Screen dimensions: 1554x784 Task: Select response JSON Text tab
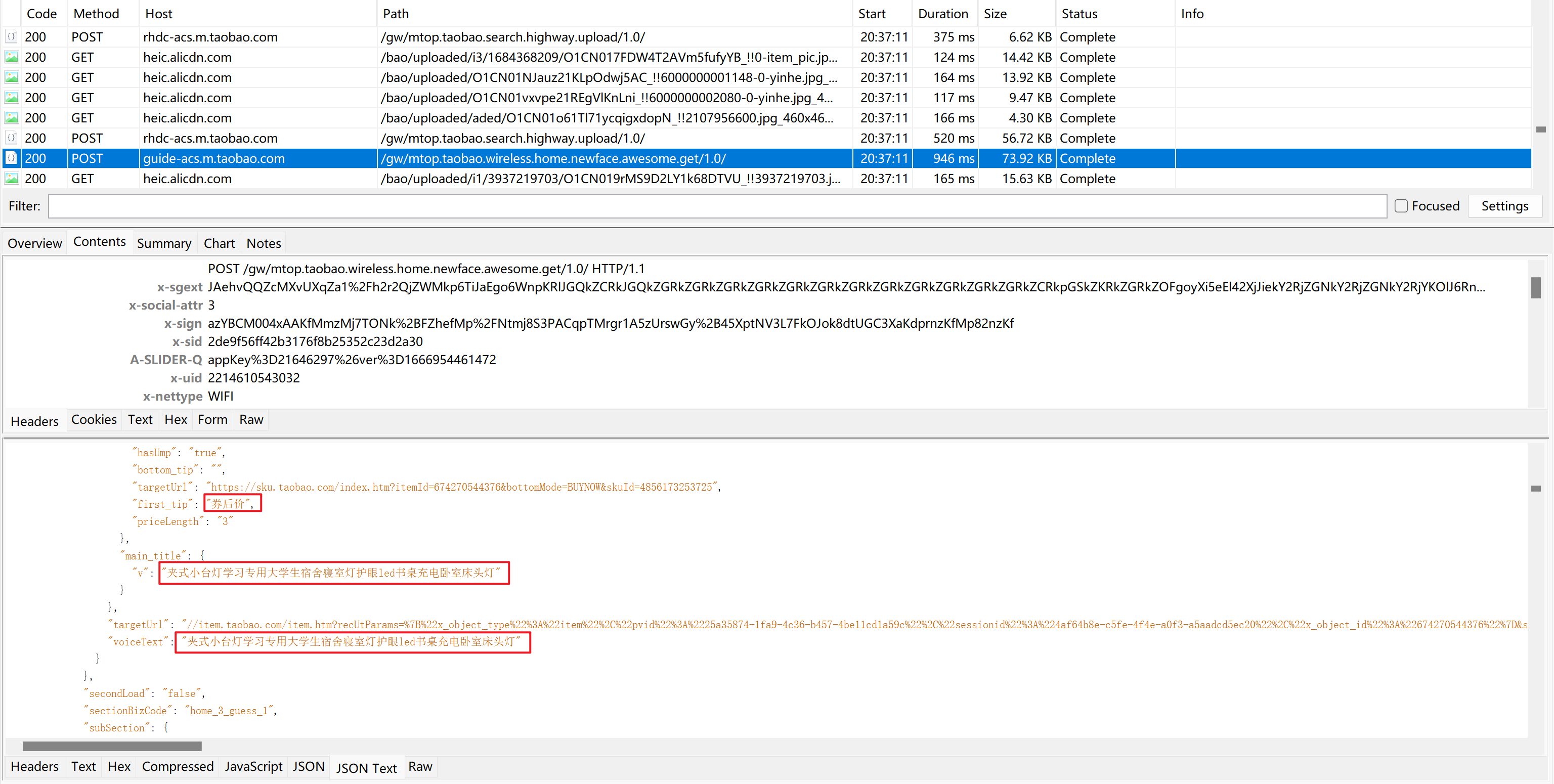366,768
